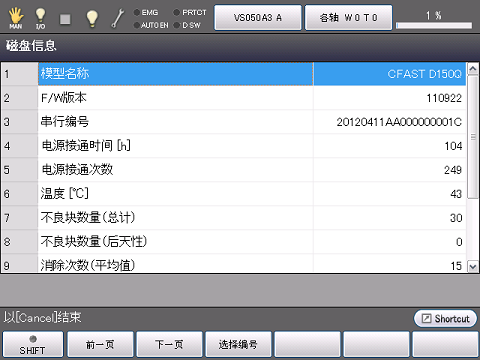Click the scrollbar up arrow

click(473, 69)
